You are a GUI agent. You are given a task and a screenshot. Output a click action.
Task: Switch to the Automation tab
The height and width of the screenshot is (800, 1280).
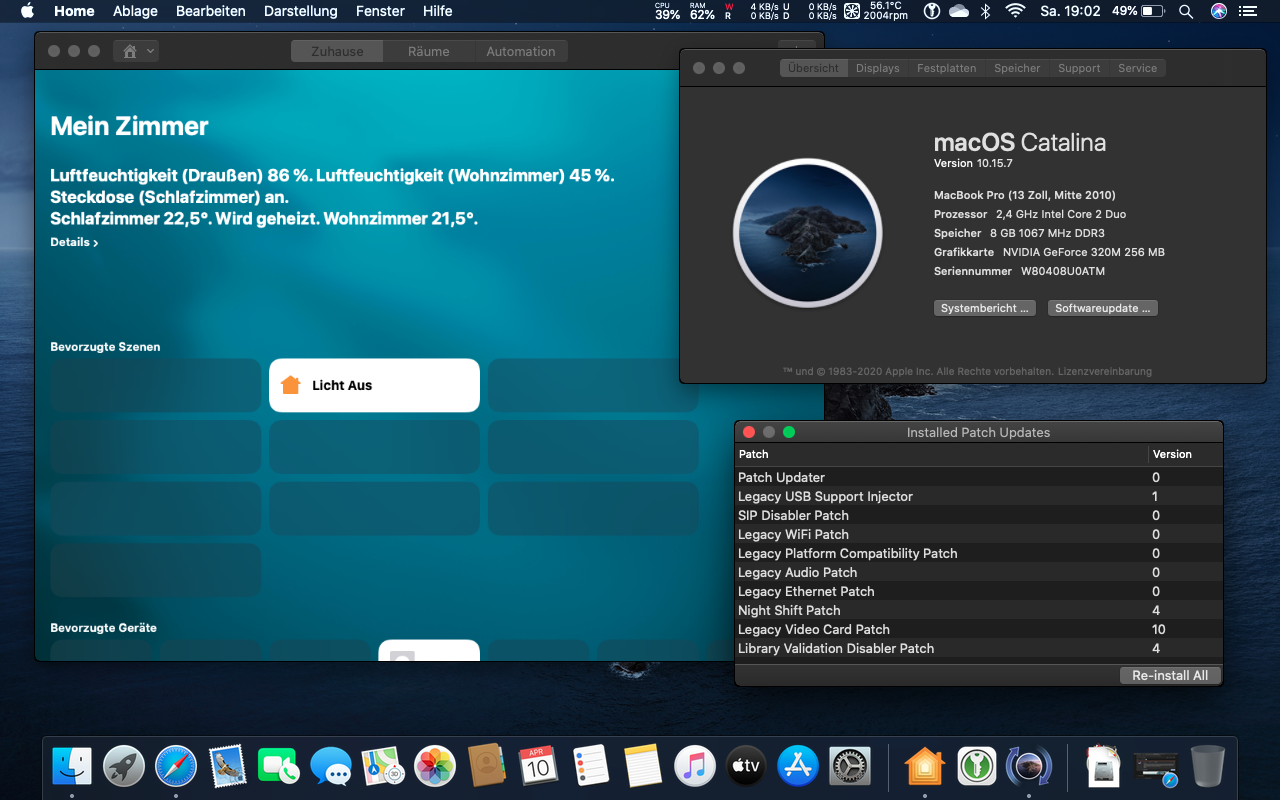click(x=521, y=51)
